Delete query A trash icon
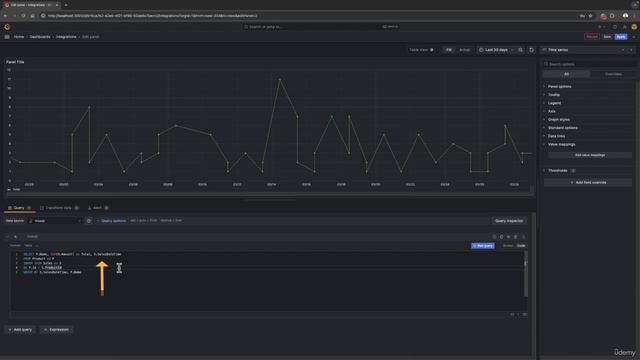The height and width of the screenshot is (360, 640). (x=516, y=237)
